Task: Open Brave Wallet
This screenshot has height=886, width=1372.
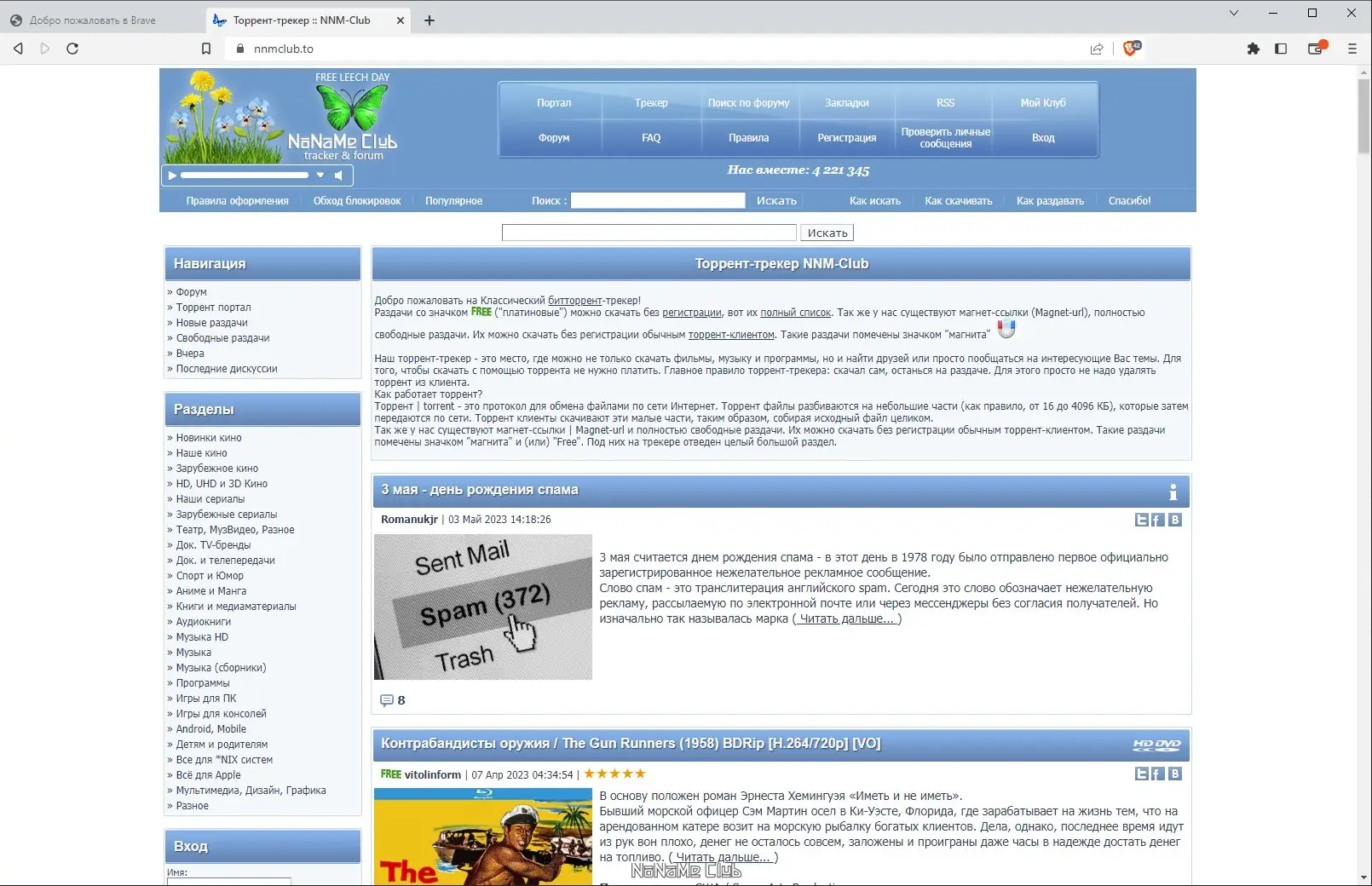Action: coord(1317,48)
